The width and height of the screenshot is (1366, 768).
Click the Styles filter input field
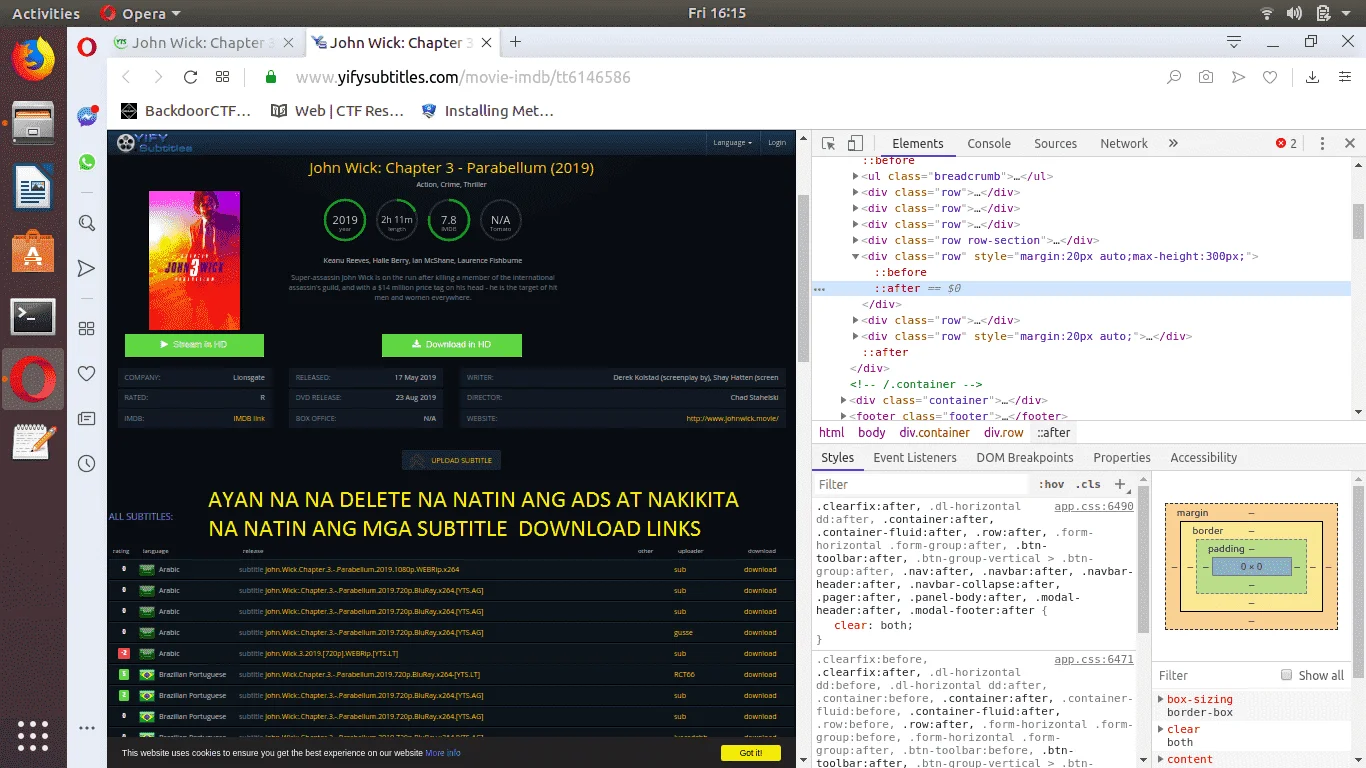click(920, 484)
